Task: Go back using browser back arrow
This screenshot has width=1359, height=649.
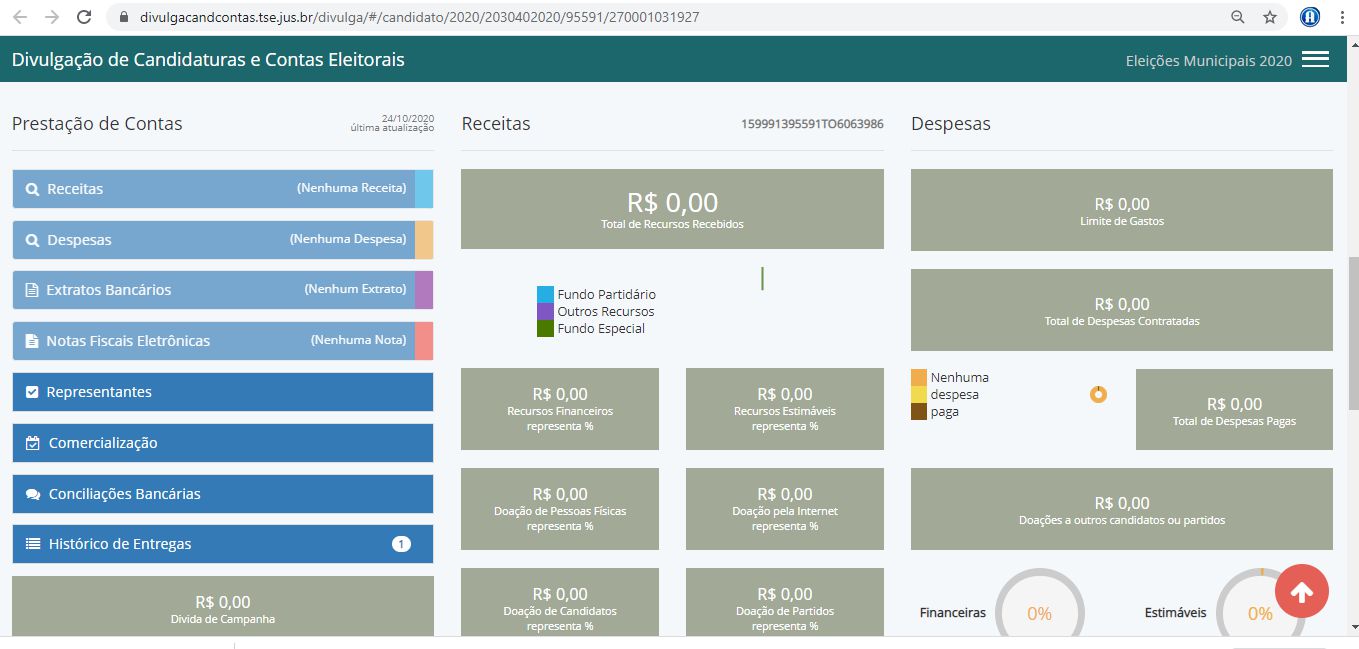Action: pos(20,17)
